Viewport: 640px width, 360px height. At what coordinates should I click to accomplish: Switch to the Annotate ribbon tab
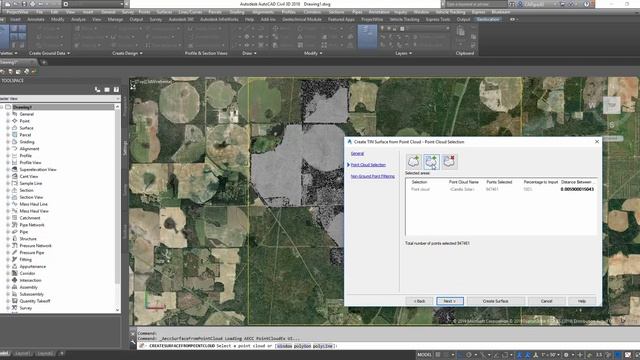pyautogui.click(x=36, y=19)
